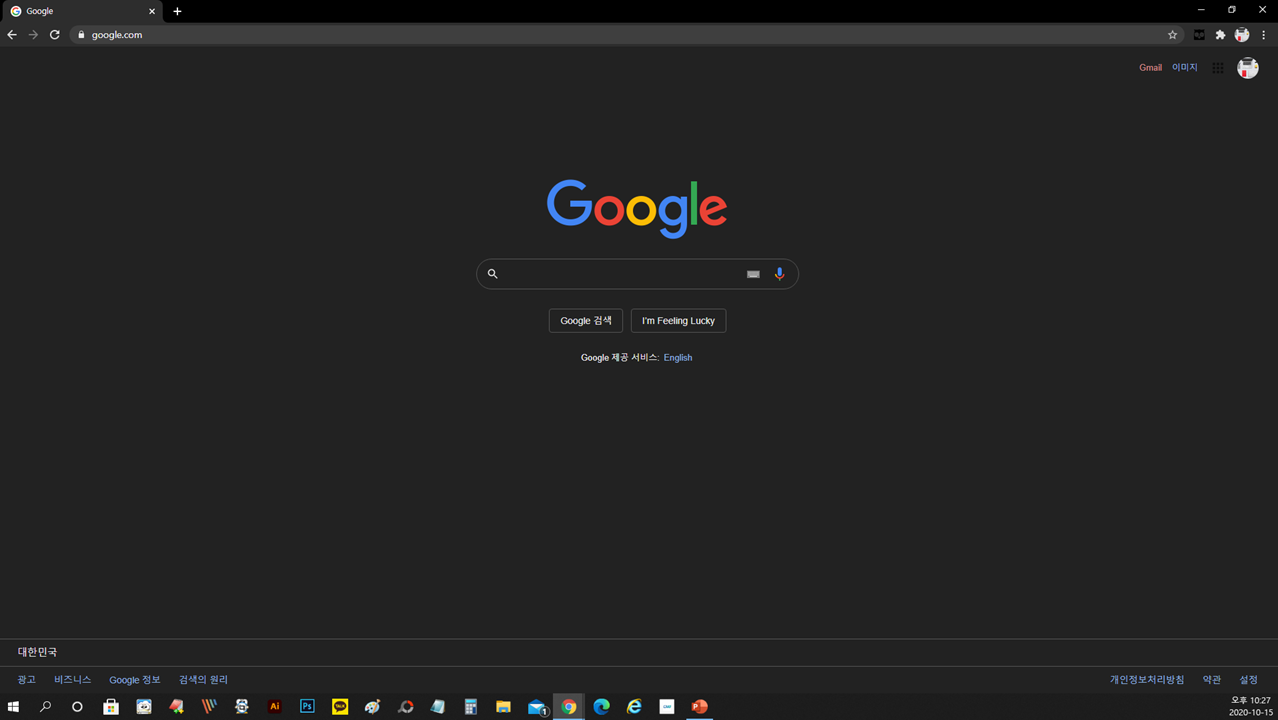Open the 광고 footer link
The image size is (1278, 720).
coord(27,680)
